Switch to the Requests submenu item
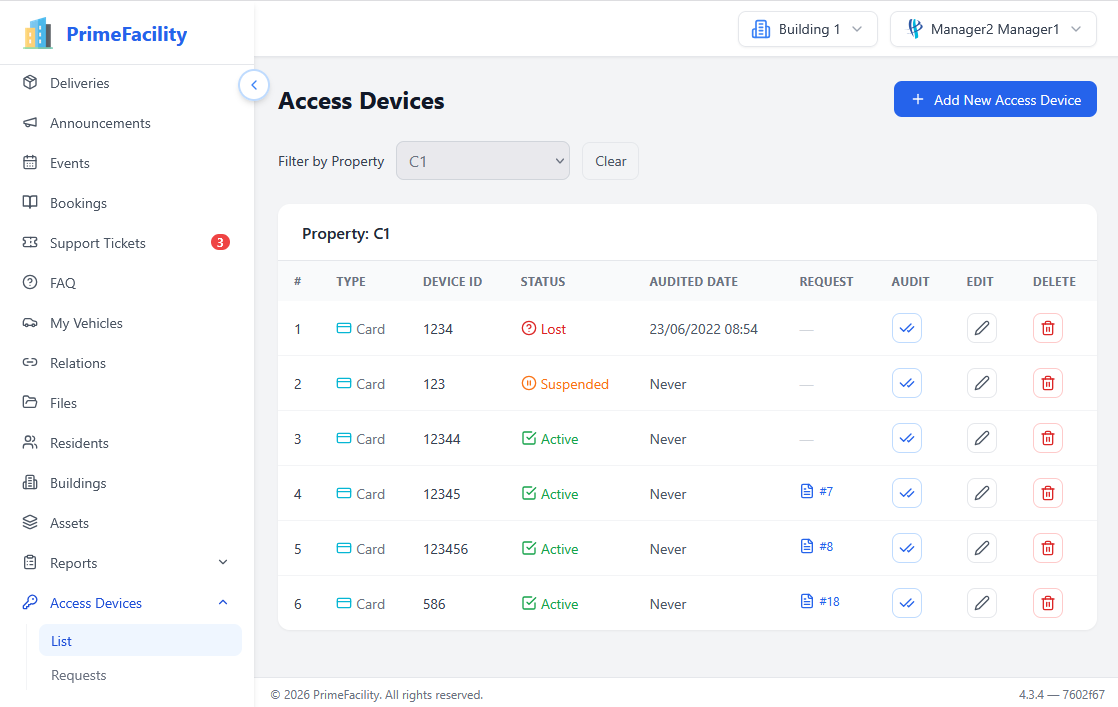The width and height of the screenshot is (1118, 707). tap(78, 675)
